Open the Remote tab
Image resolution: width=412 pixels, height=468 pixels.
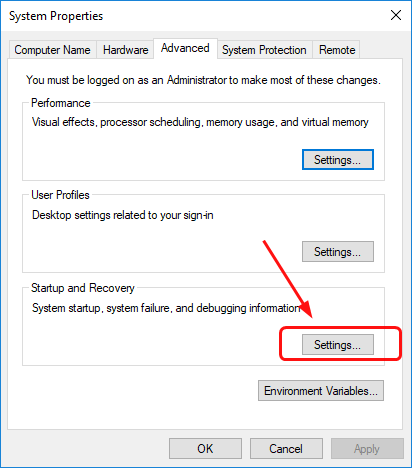[x=337, y=50]
